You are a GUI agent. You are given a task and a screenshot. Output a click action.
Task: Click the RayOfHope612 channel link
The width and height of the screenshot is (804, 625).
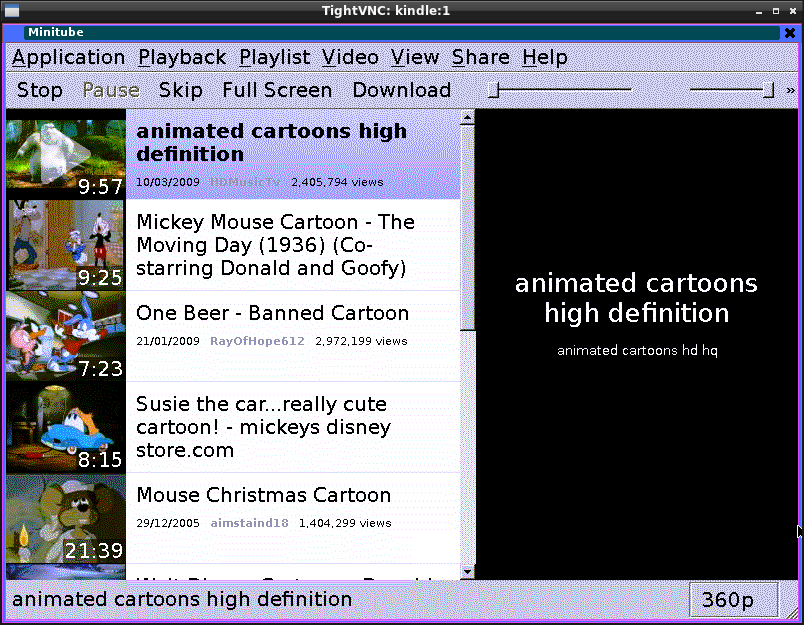(257, 341)
